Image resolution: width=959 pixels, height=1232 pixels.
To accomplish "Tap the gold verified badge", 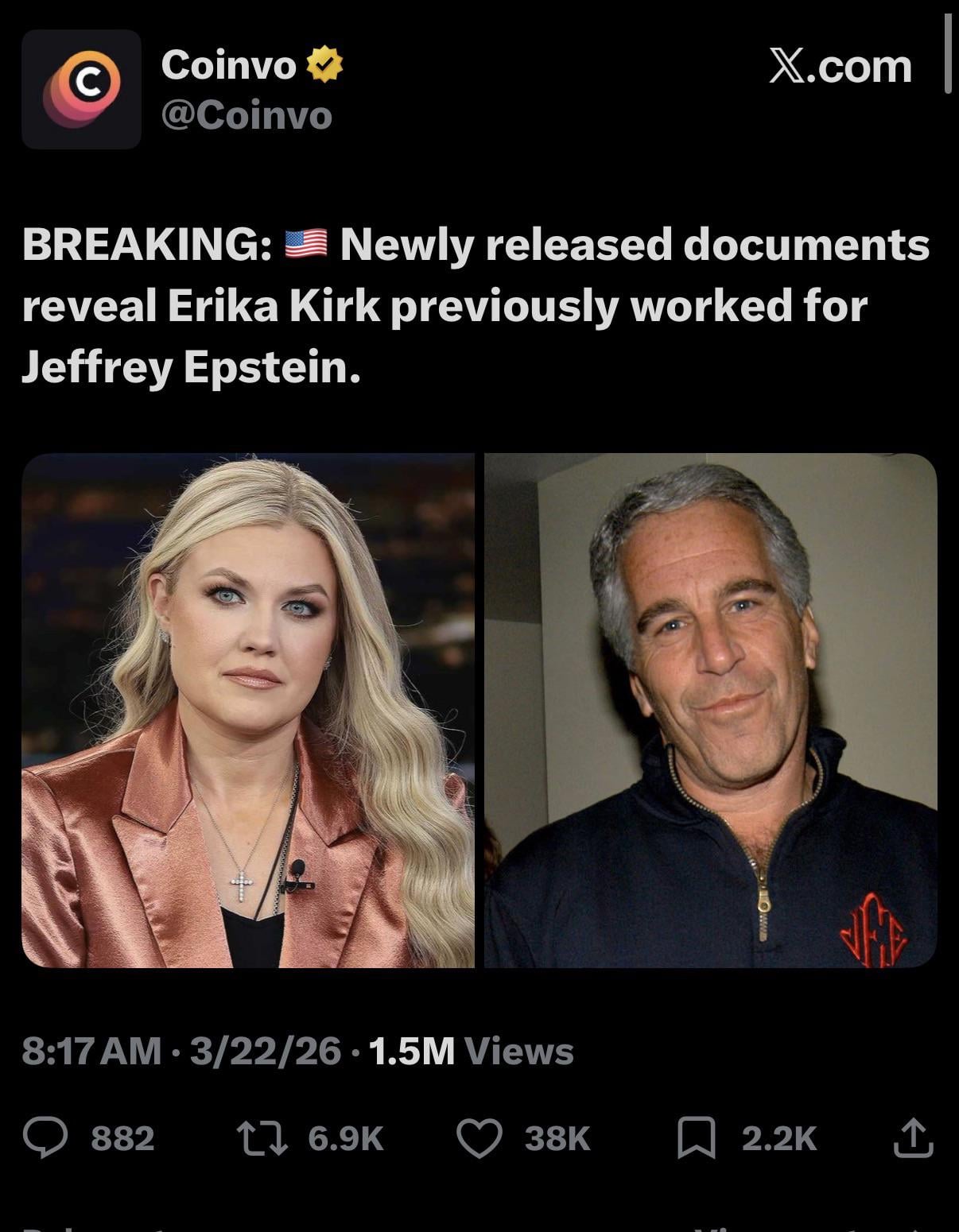I will click(324, 65).
